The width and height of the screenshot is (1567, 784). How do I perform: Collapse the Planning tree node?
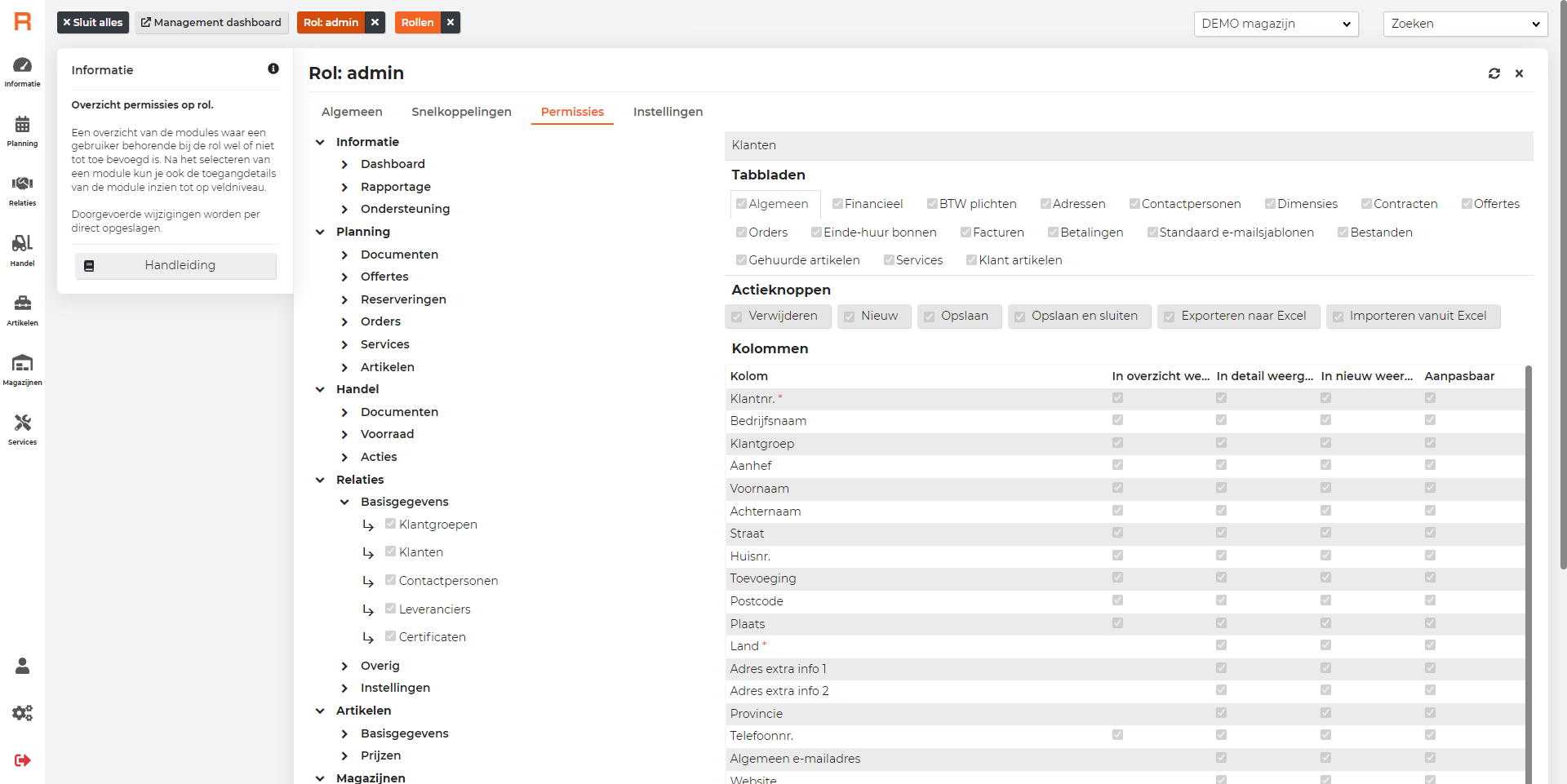coord(320,232)
